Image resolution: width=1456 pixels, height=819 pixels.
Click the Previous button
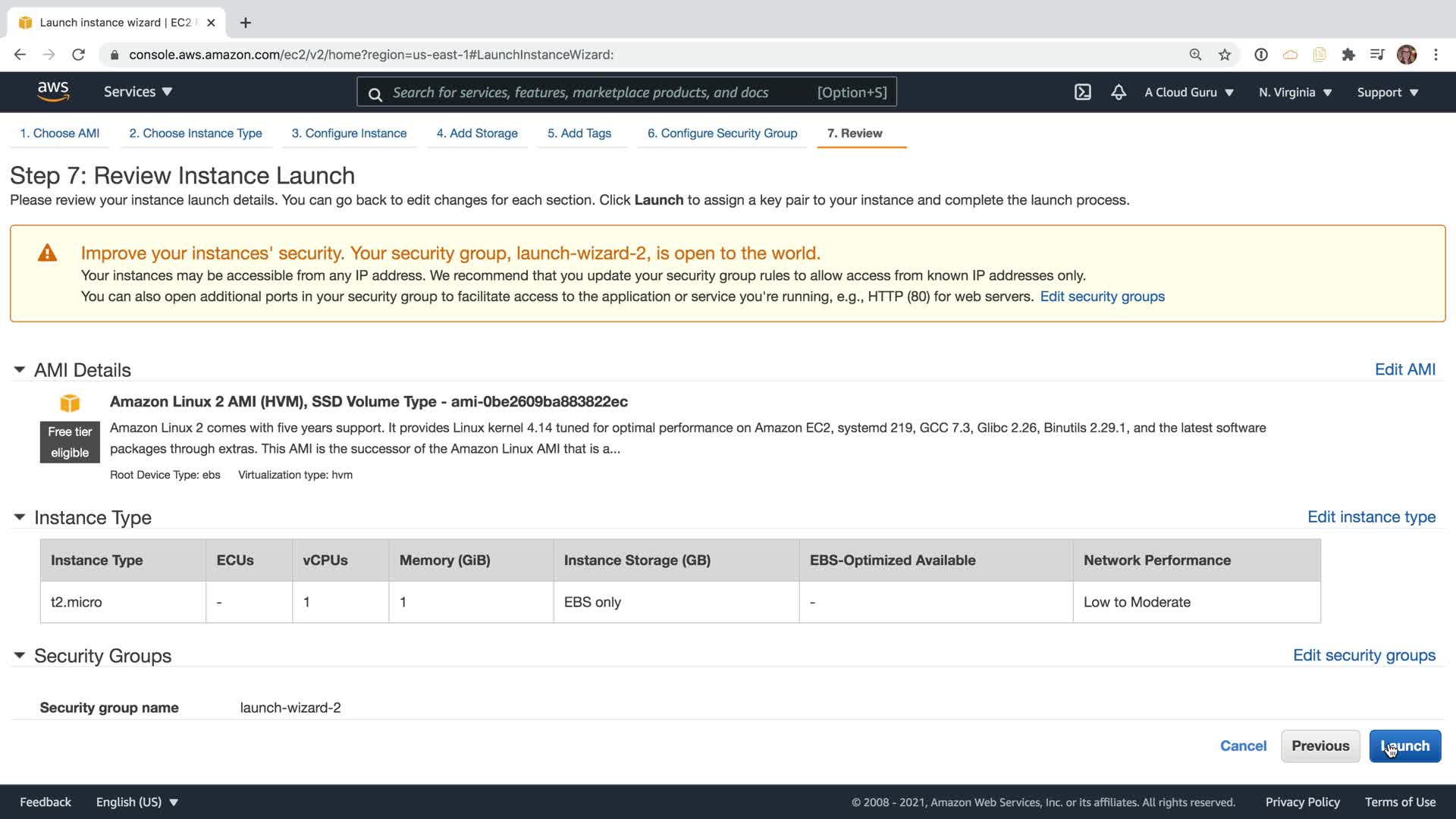point(1319,746)
